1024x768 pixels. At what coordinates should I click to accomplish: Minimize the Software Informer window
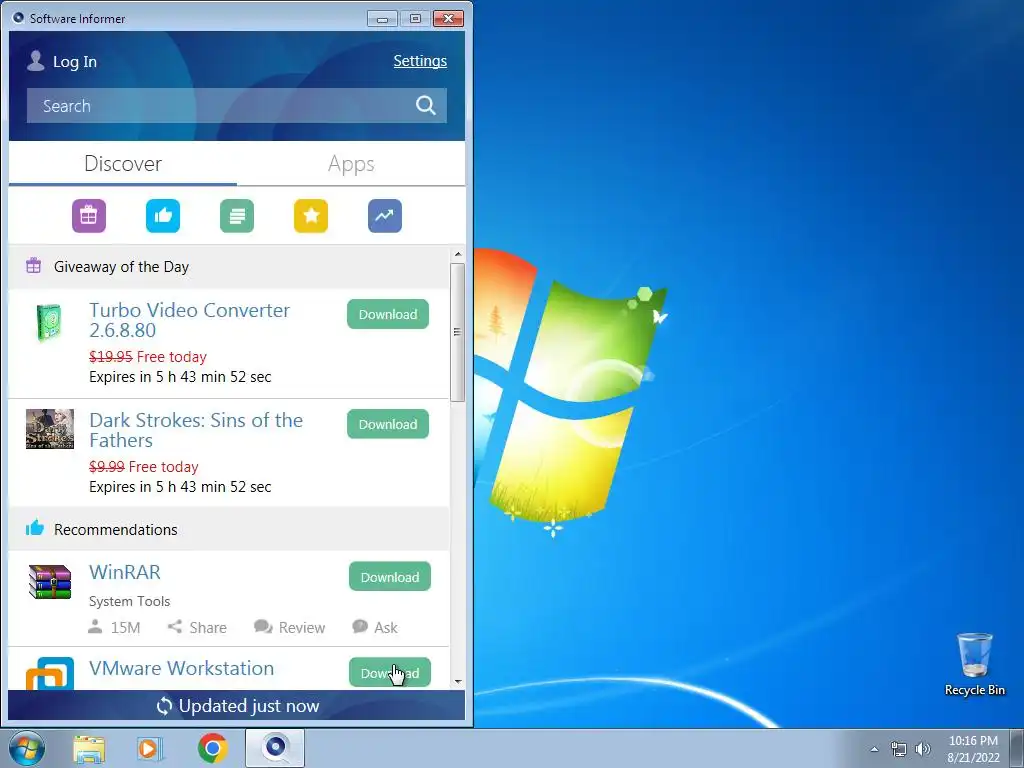tap(383, 19)
